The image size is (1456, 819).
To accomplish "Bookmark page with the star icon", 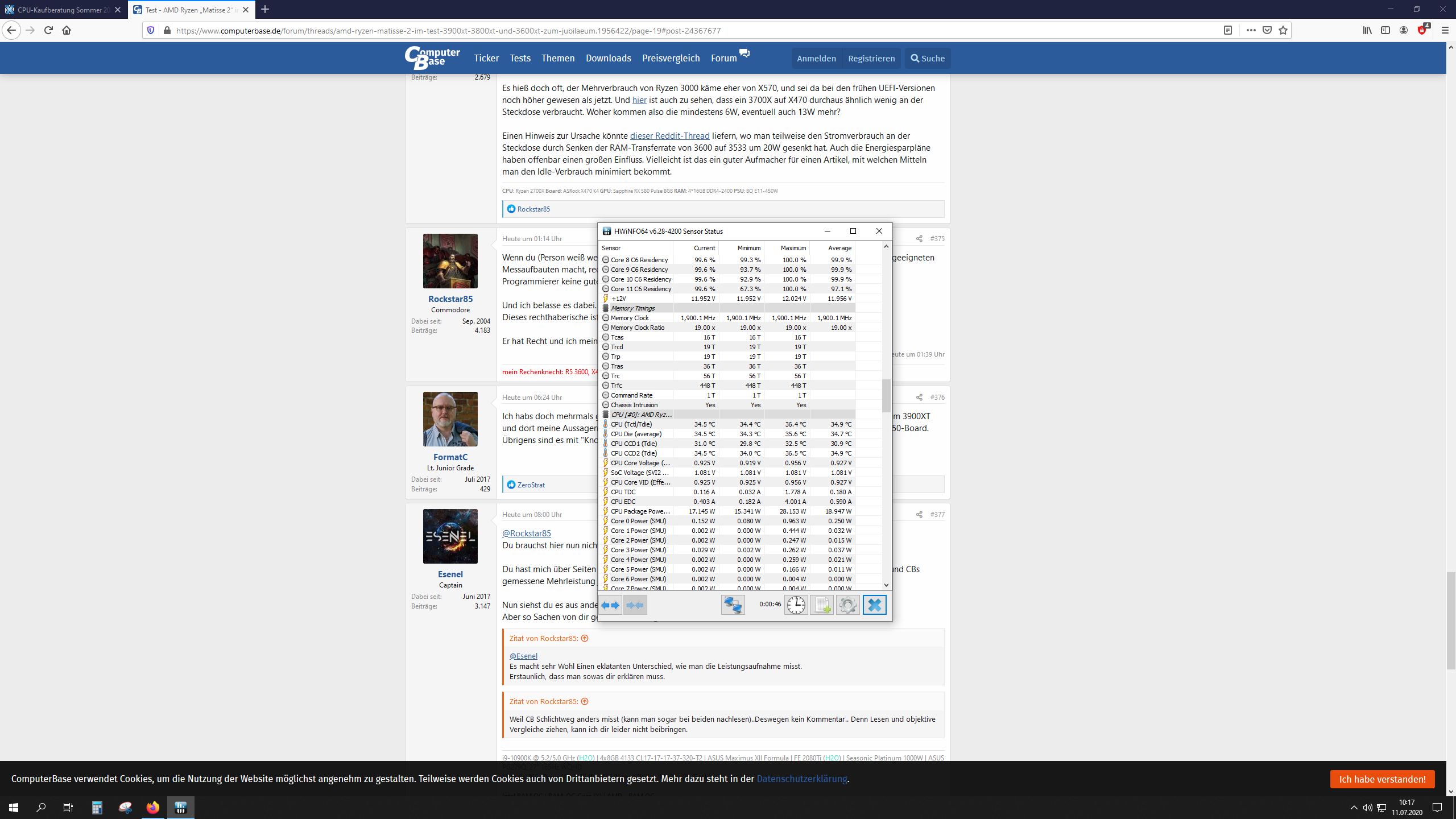I will (x=1283, y=31).
